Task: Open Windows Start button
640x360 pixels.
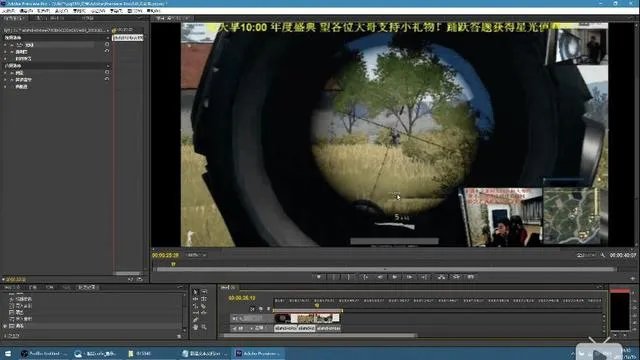Action: tap(8, 353)
